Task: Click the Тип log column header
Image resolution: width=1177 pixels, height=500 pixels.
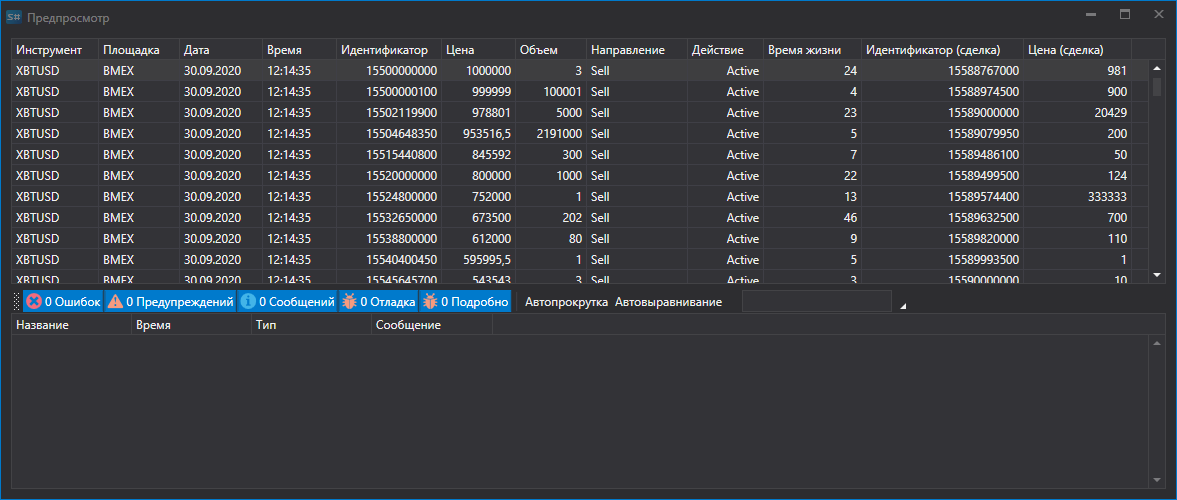Action: pos(312,325)
